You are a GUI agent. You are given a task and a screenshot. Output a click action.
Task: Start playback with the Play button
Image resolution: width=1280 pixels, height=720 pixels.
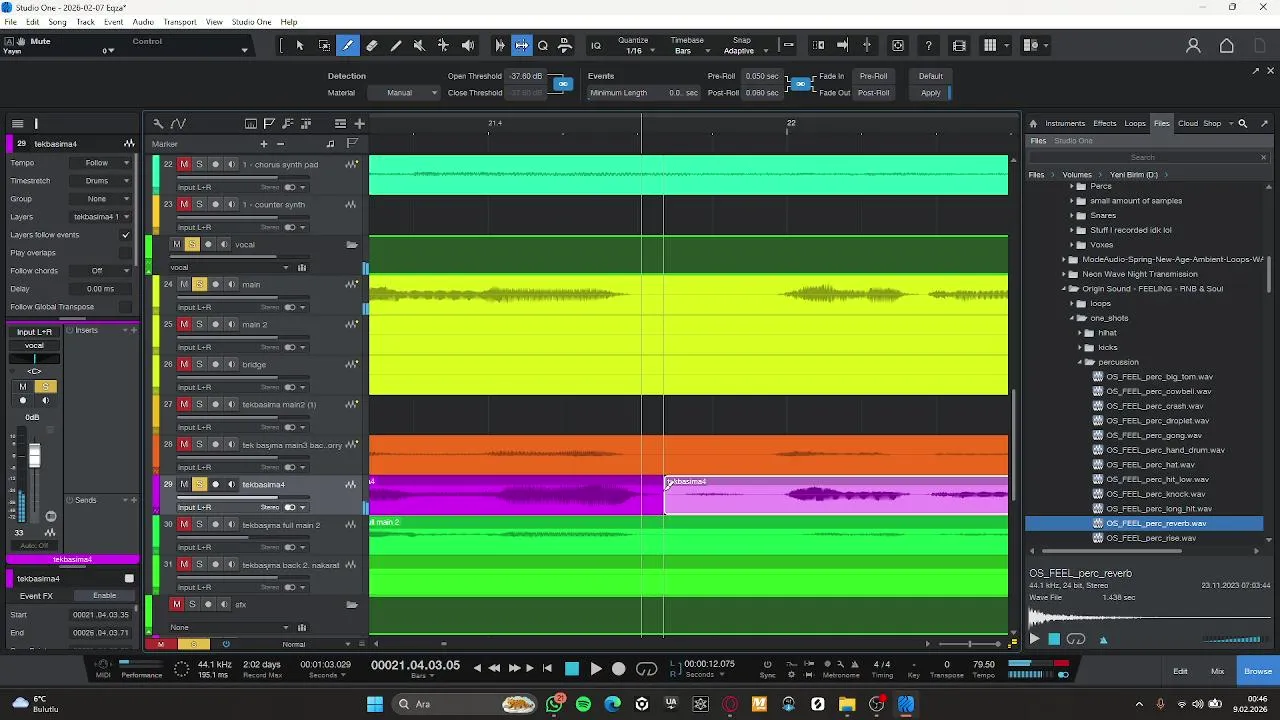click(x=596, y=668)
